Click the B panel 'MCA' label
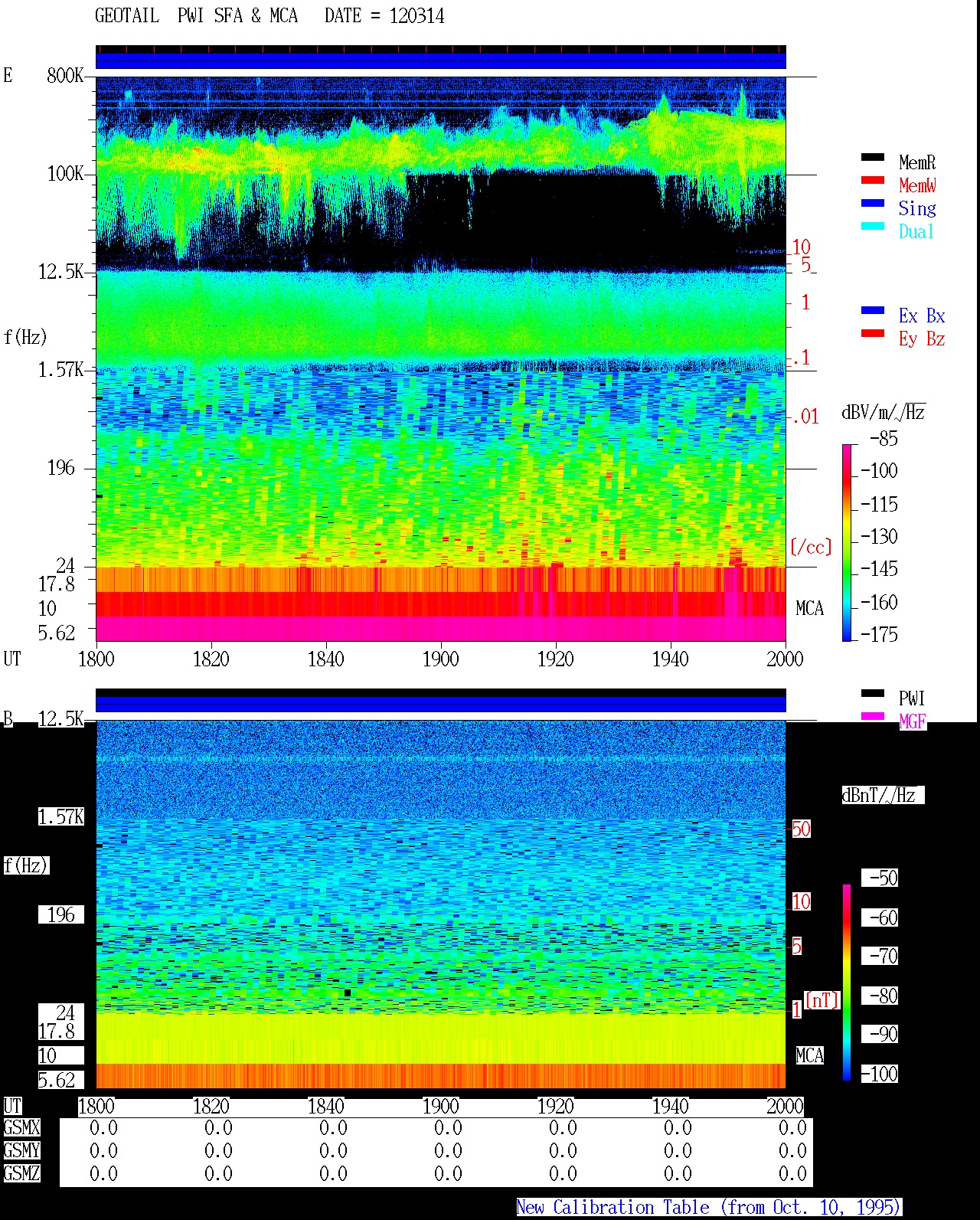The width and height of the screenshot is (980, 1220). pyautogui.click(x=809, y=1055)
